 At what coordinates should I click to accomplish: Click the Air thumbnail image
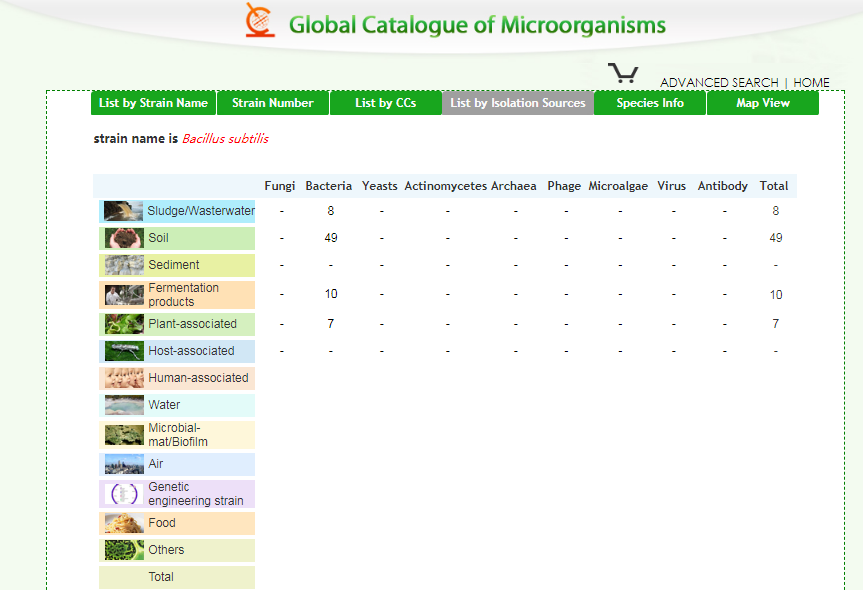point(124,464)
